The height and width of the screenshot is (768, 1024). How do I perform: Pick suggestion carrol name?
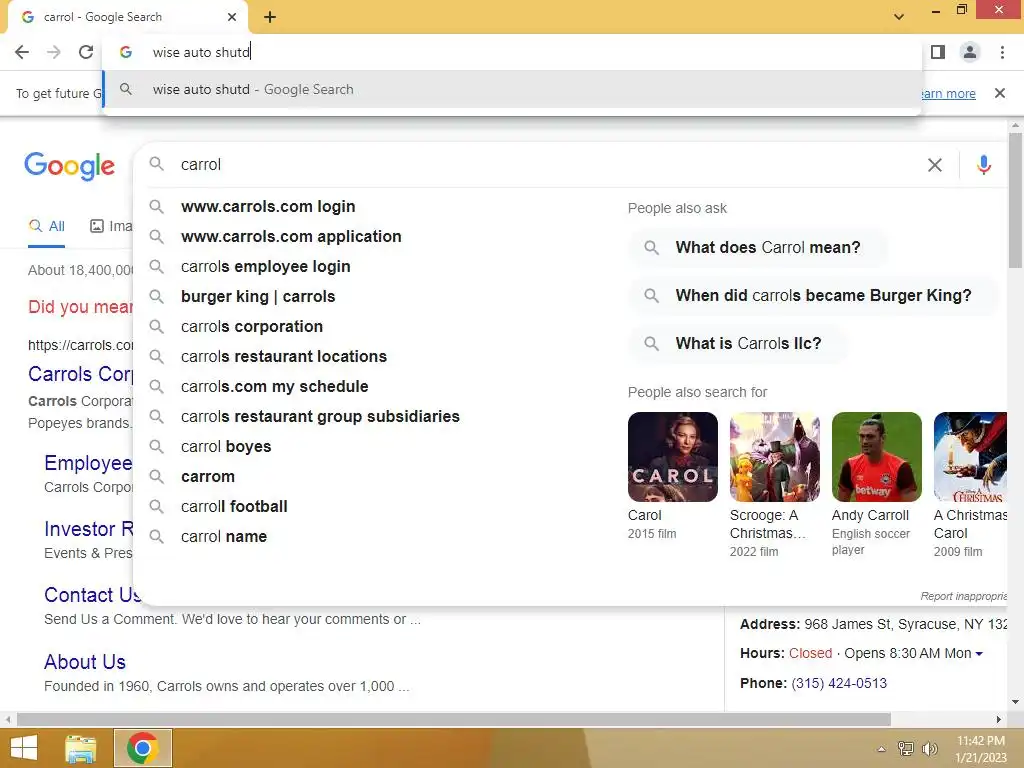223,537
